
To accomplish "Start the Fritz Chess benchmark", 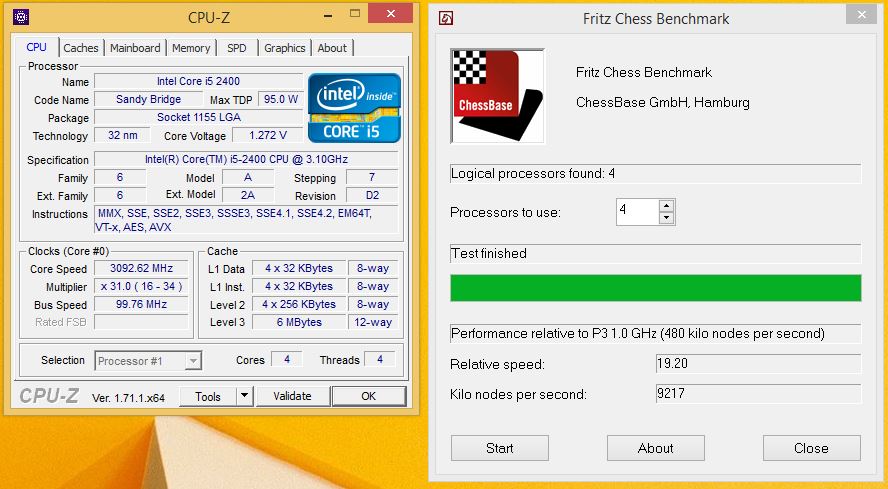I will [500, 448].
